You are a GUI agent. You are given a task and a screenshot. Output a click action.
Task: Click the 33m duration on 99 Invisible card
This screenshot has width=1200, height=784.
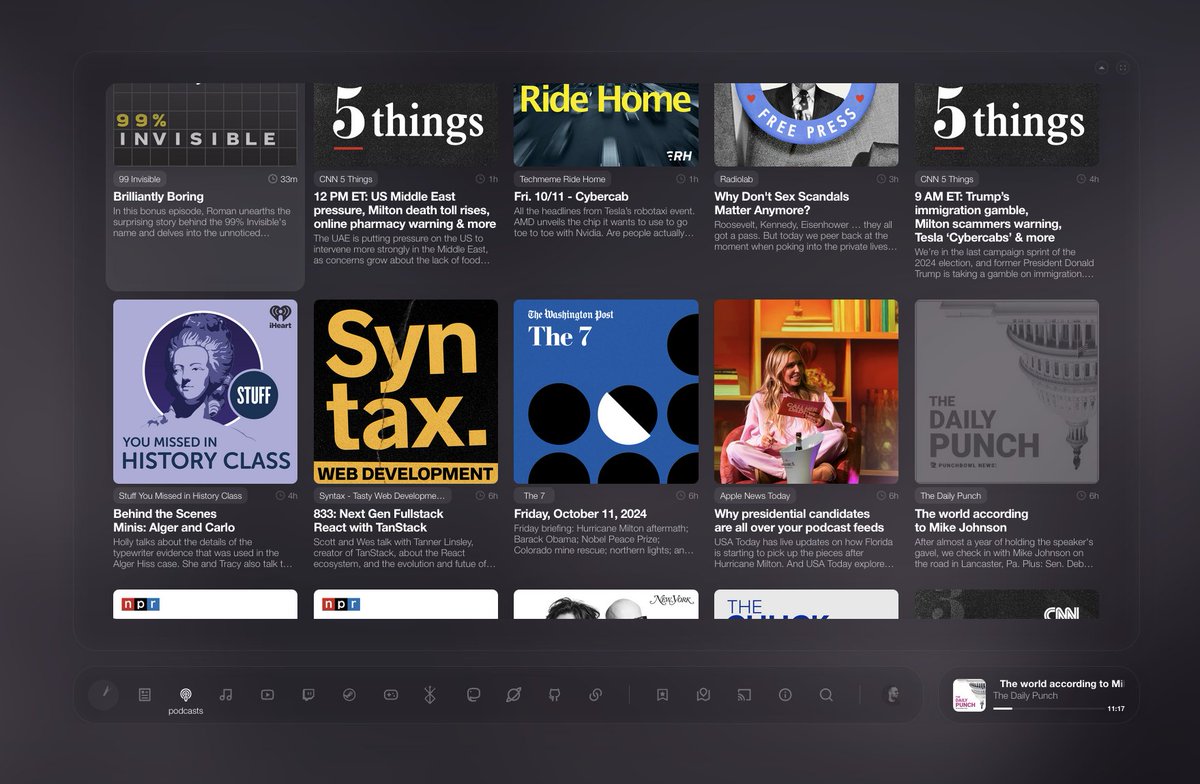pyautogui.click(x=283, y=179)
